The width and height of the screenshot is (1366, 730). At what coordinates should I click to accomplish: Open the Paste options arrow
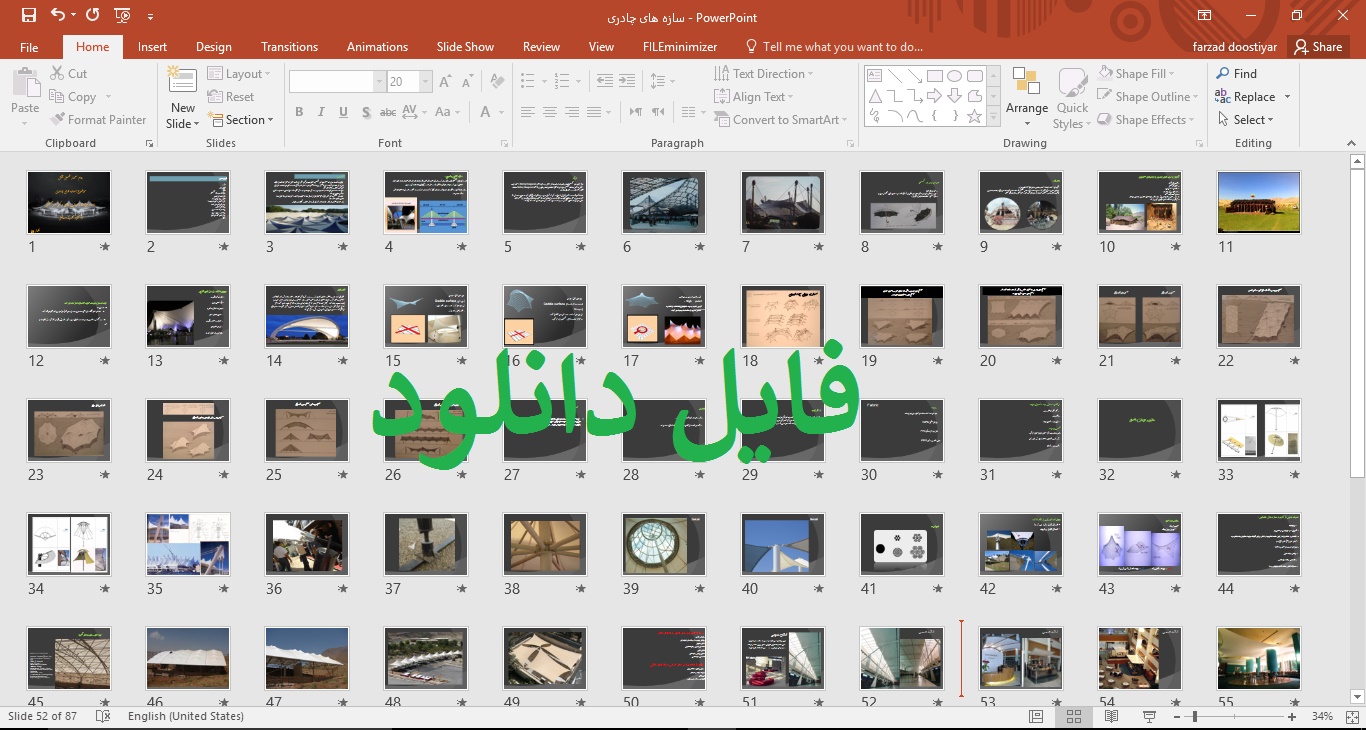tap(25, 124)
